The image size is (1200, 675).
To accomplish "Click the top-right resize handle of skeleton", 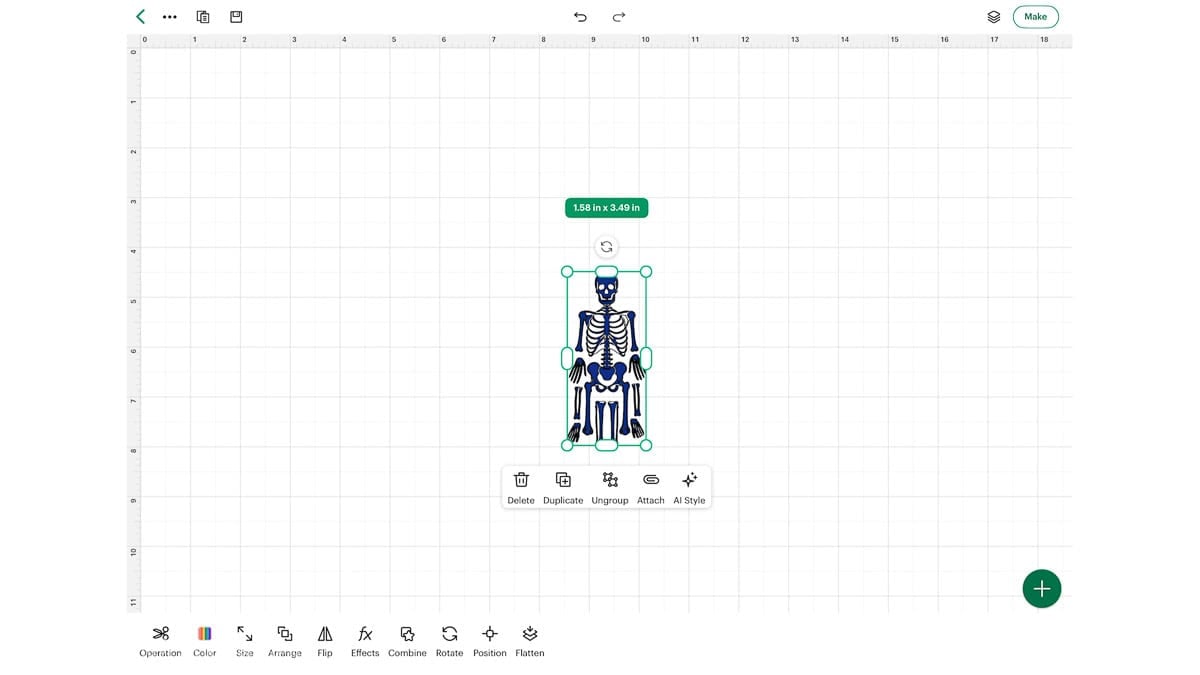I will [x=646, y=272].
